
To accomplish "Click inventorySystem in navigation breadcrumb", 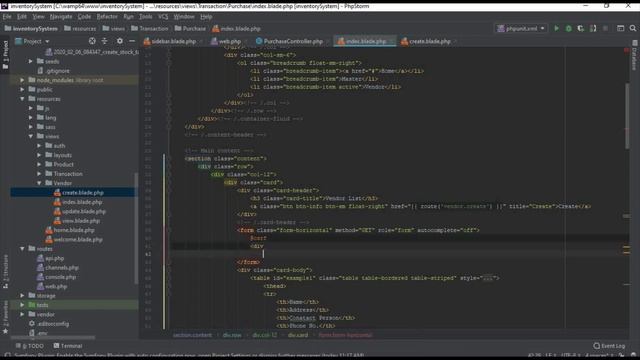I will tap(31, 29).
